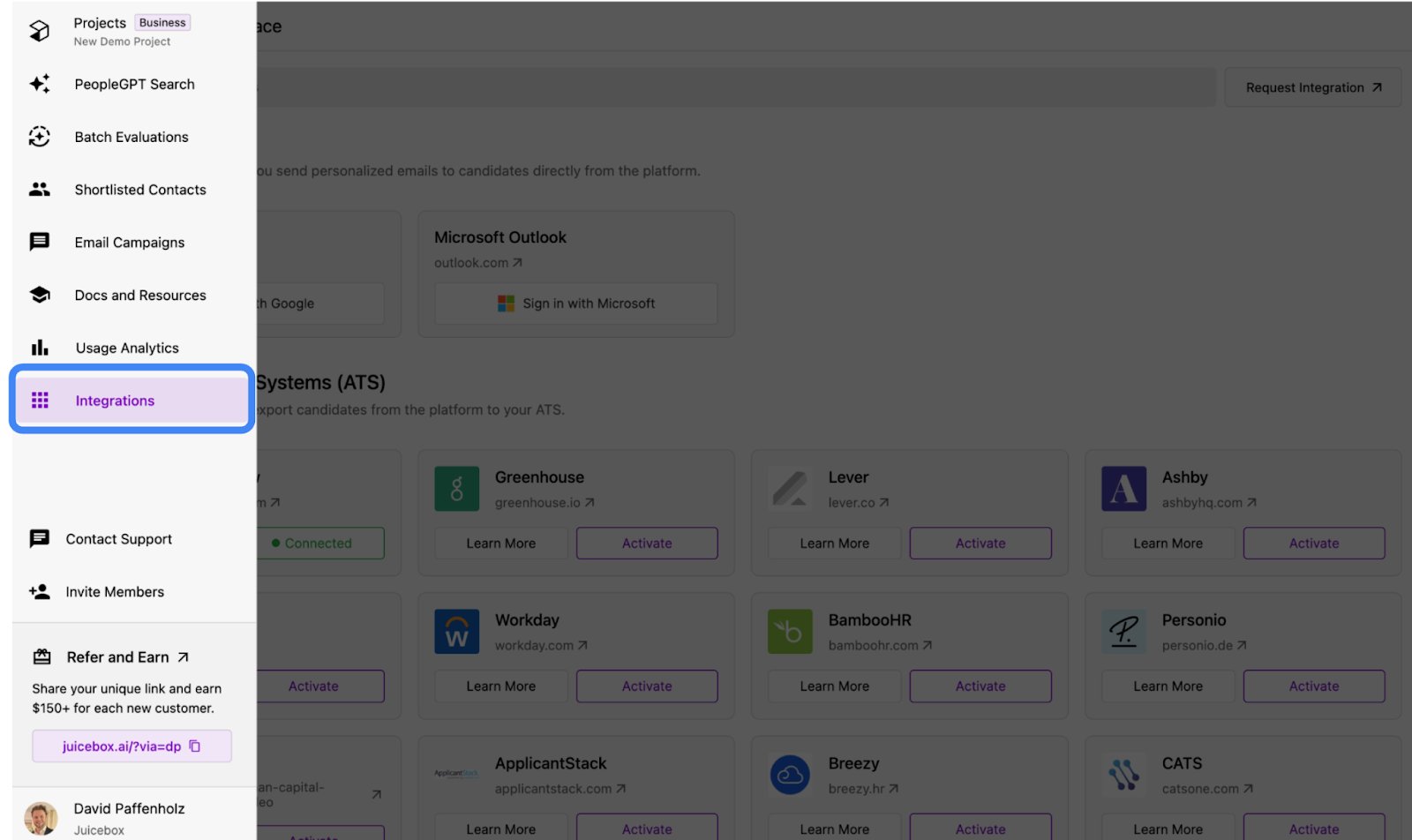Open the outlook.com link
The height and width of the screenshot is (840, 1412).
(x=478, y=263)
